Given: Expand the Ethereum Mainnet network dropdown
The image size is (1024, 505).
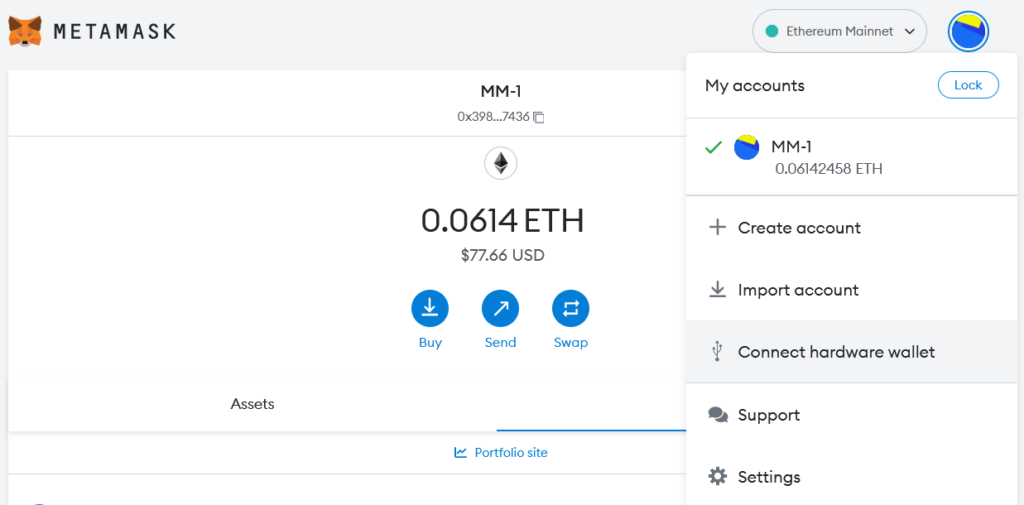Looking at the screenshot, I should coord(840,31).
